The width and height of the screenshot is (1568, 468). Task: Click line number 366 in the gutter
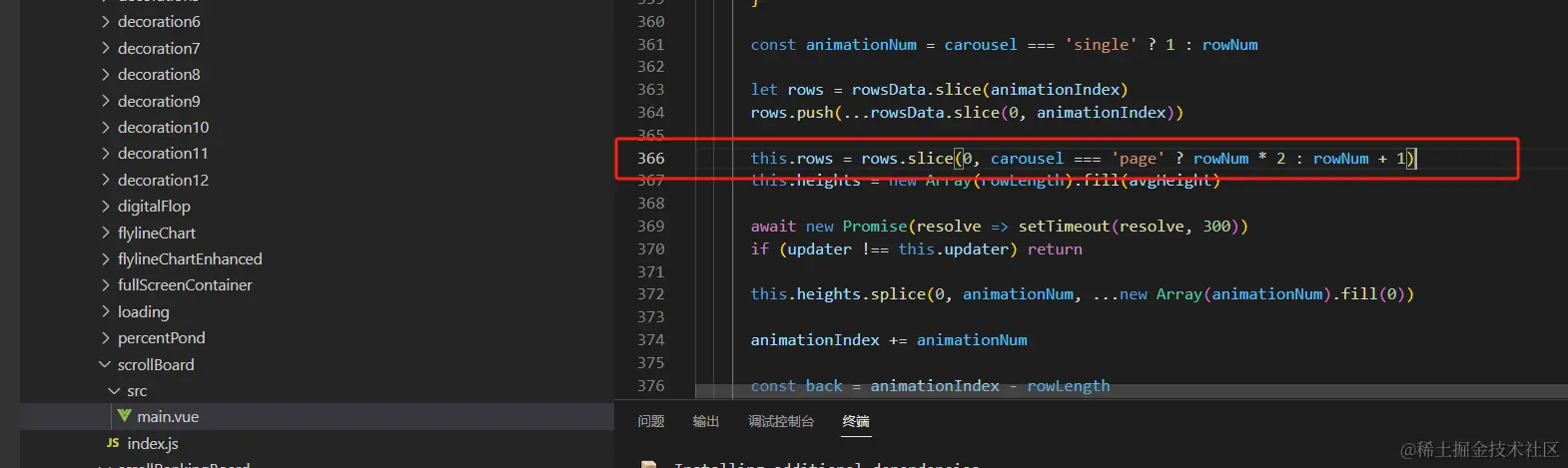pos(651,158)
